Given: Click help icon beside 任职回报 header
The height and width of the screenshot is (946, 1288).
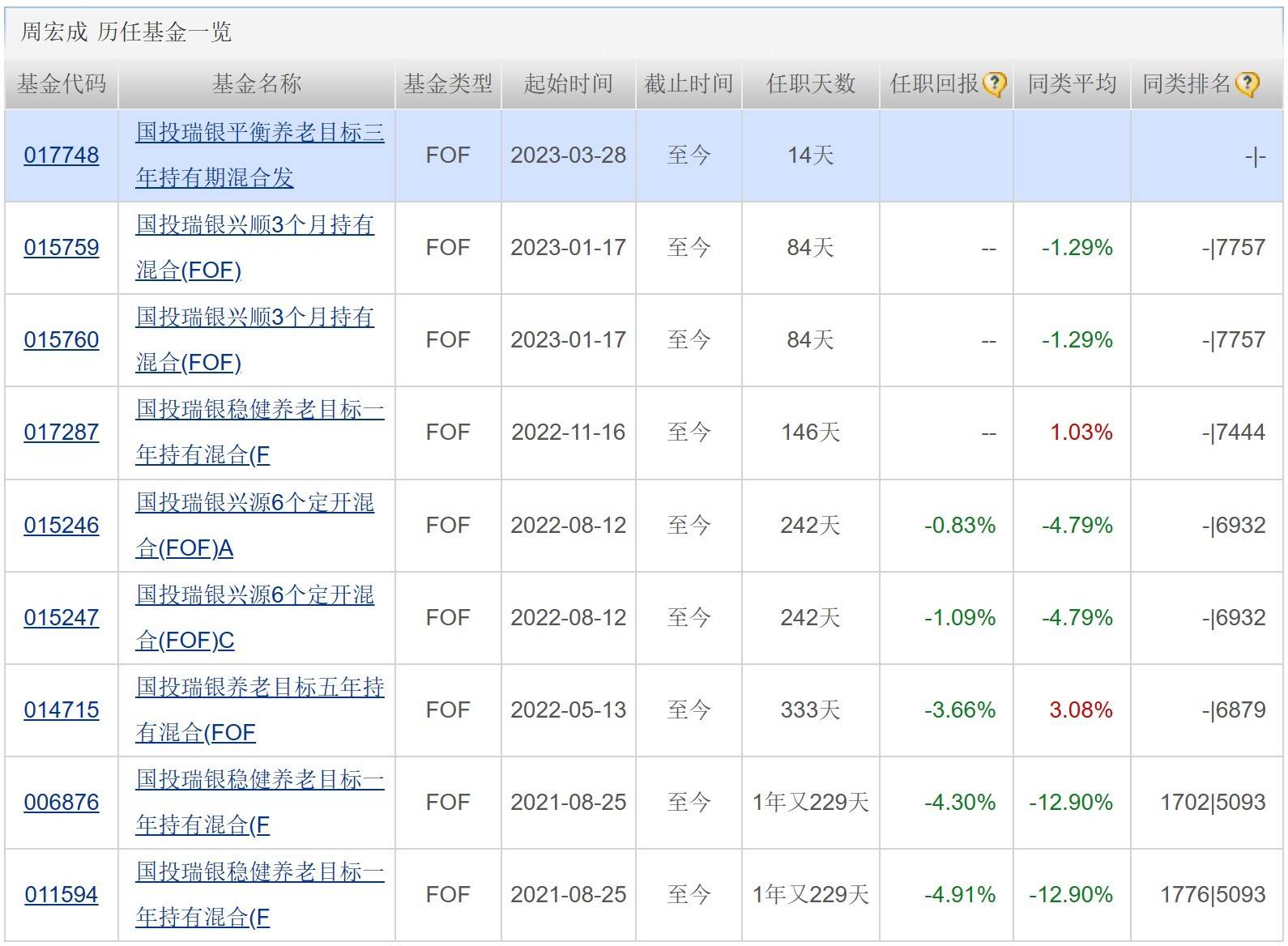Looking at the screenshot, I should (x=994, y=84).
